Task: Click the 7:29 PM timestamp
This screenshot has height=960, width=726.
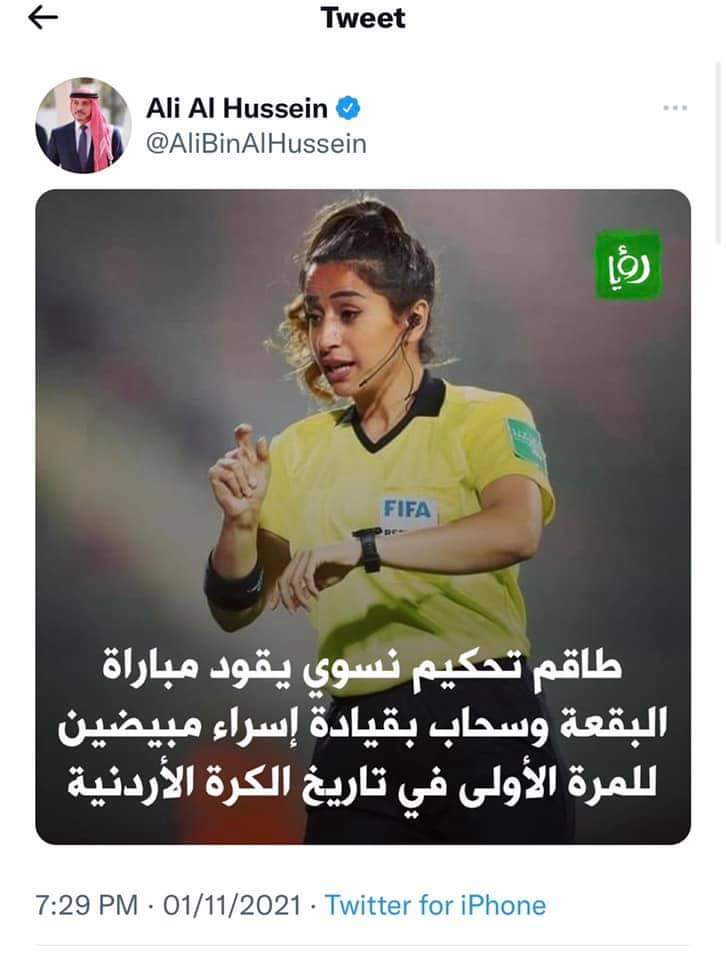Action: coord(86,905)
